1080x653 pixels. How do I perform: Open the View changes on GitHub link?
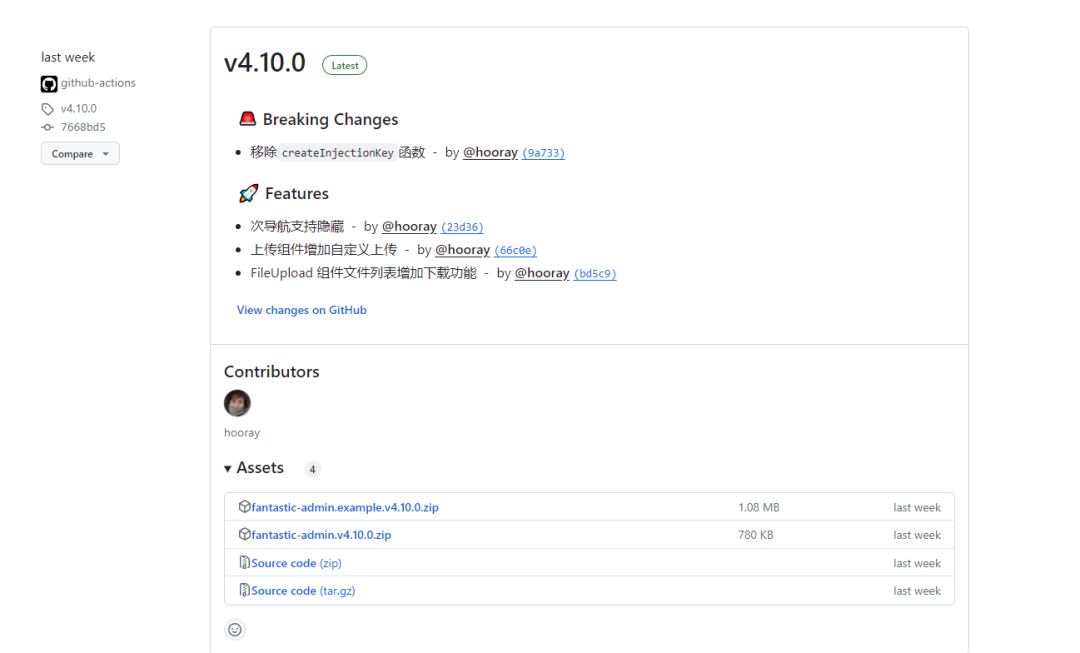click(301, 310)
